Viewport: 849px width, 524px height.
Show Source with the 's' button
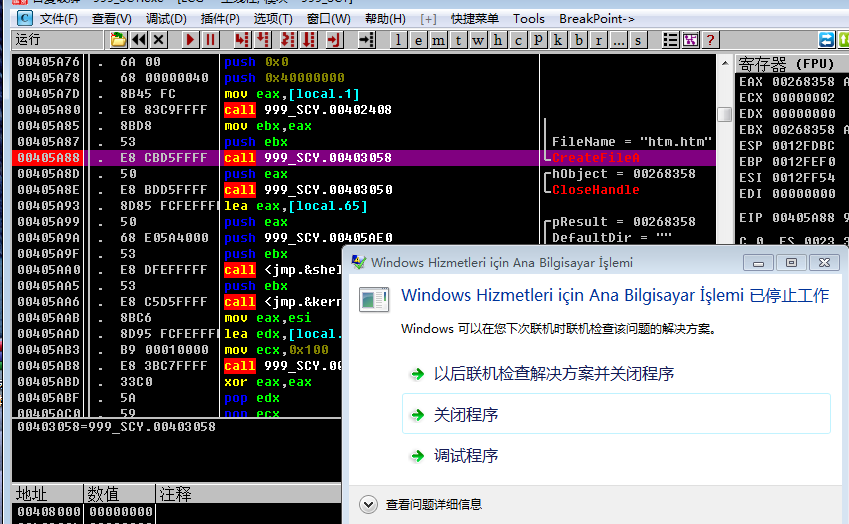tap(638, 40)
